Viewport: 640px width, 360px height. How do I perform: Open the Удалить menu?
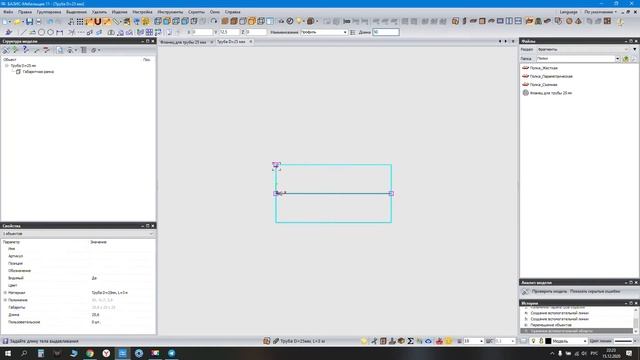(x=99, y=12)
